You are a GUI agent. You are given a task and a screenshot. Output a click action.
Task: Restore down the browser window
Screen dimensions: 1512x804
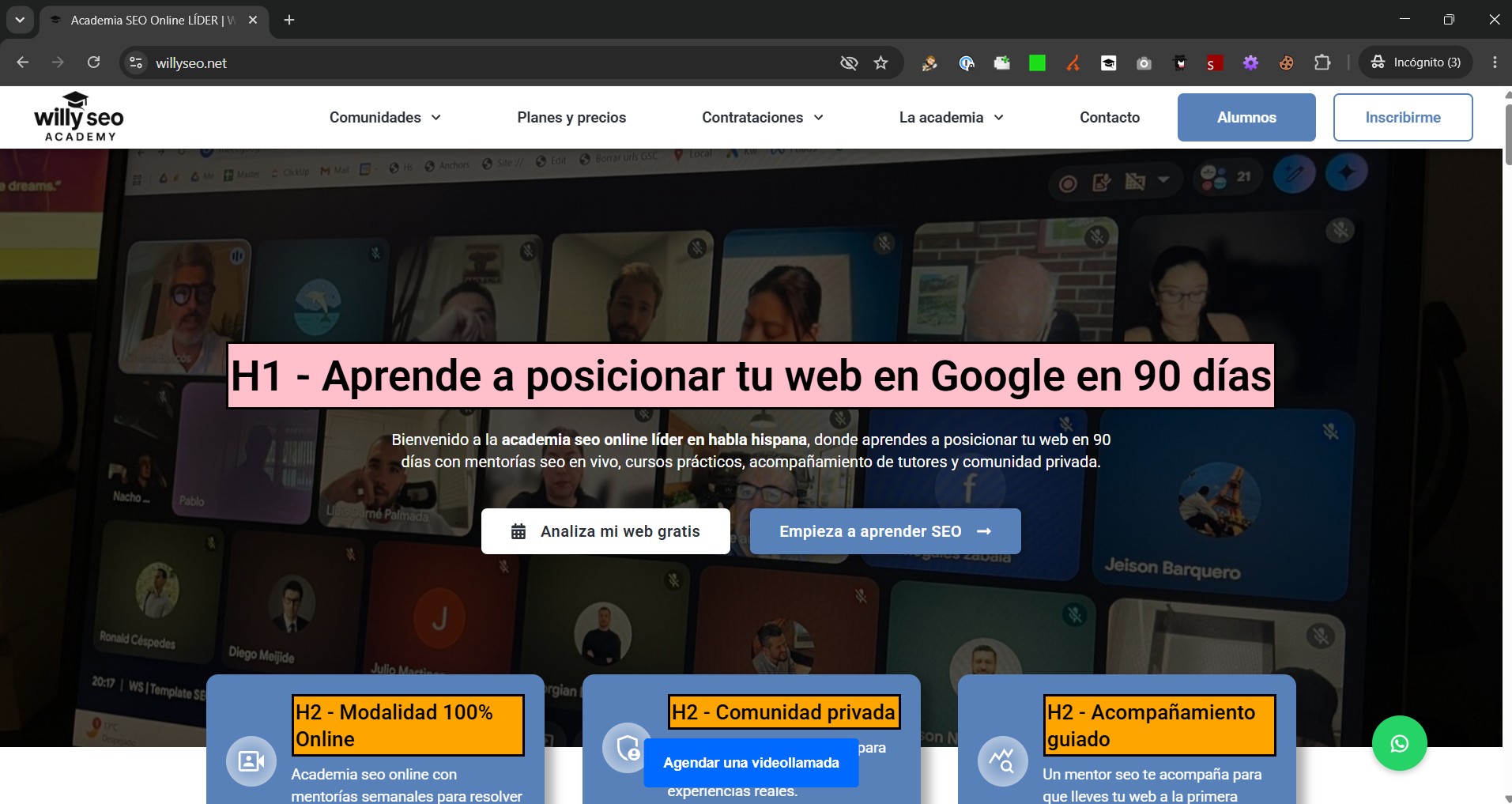coord(1449,20)
